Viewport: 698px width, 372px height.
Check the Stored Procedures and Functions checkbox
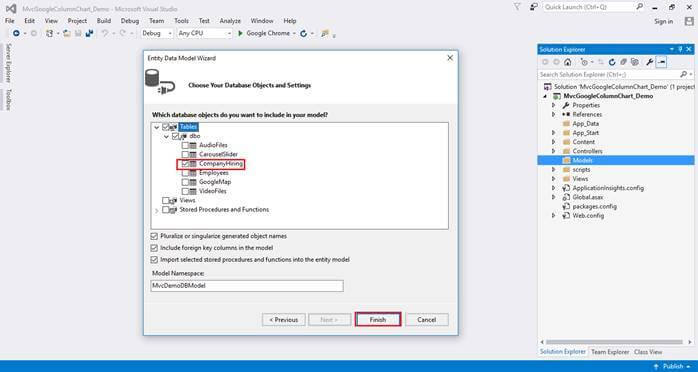tap(166, 210)
